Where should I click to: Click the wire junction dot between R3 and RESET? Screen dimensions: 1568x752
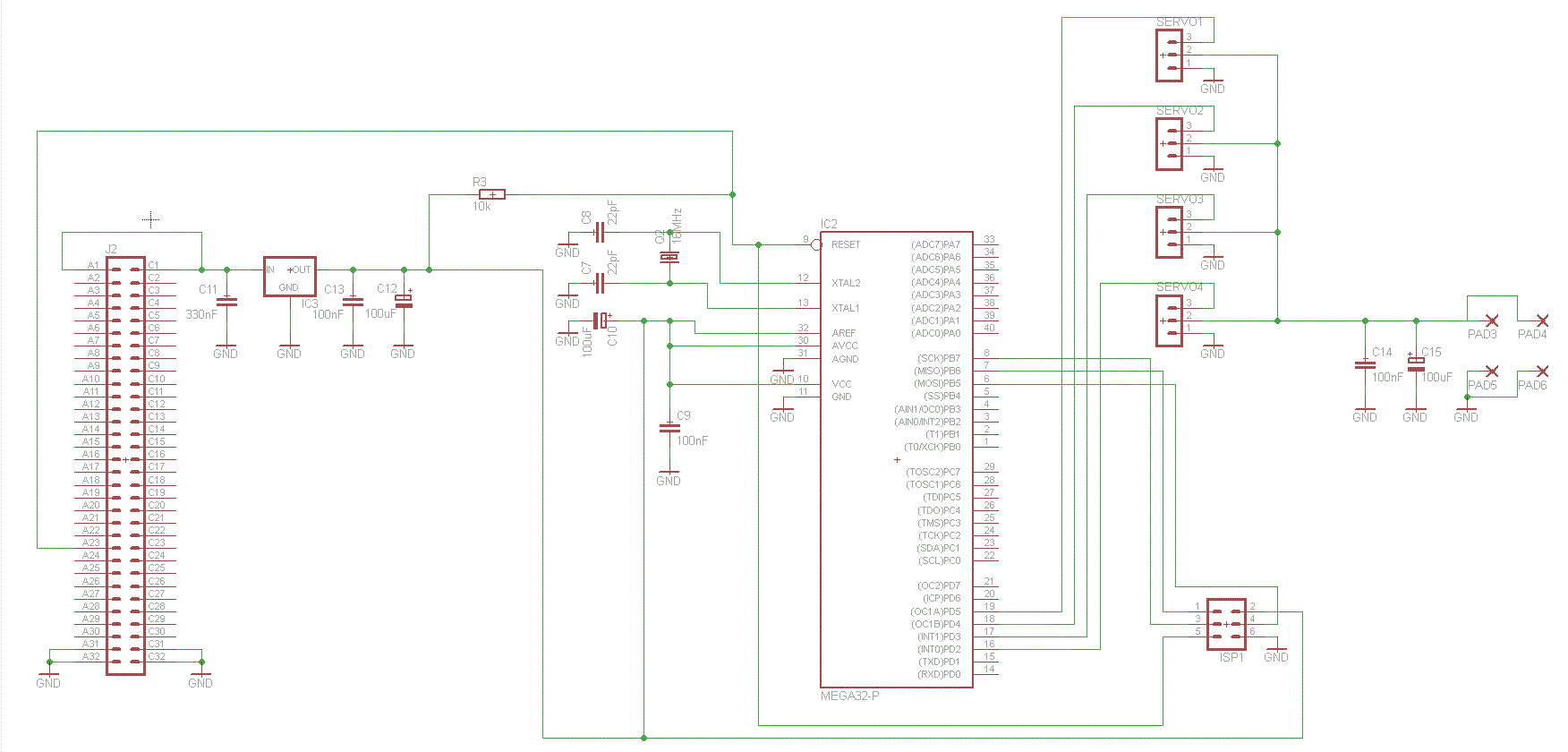733,194
